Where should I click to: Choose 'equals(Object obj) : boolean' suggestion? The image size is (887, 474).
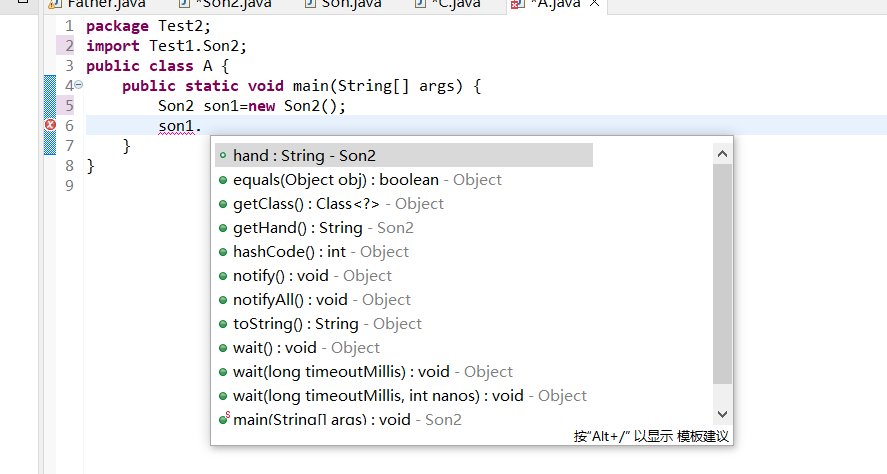(x=367, y=180)
